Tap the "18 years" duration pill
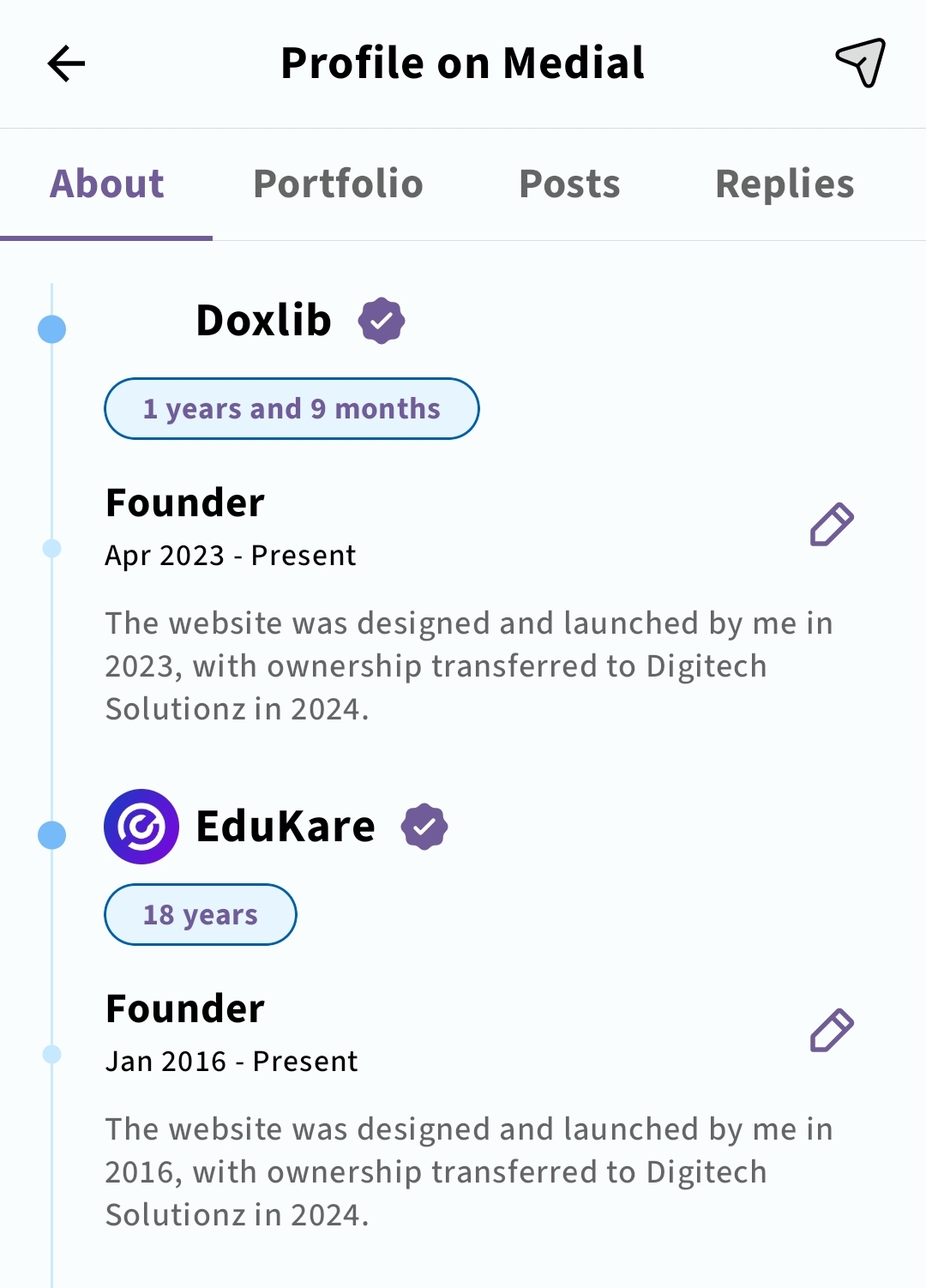The width and height of the screenshot is (926, 1288). pos(201,915)
